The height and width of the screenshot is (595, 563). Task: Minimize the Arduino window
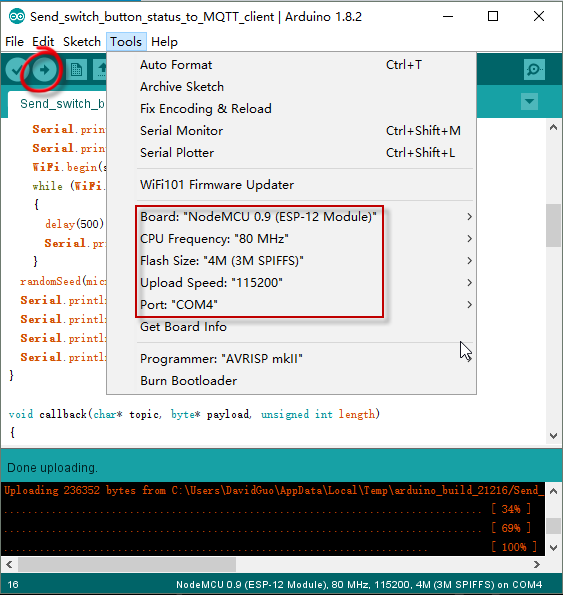tap(448, 17)
